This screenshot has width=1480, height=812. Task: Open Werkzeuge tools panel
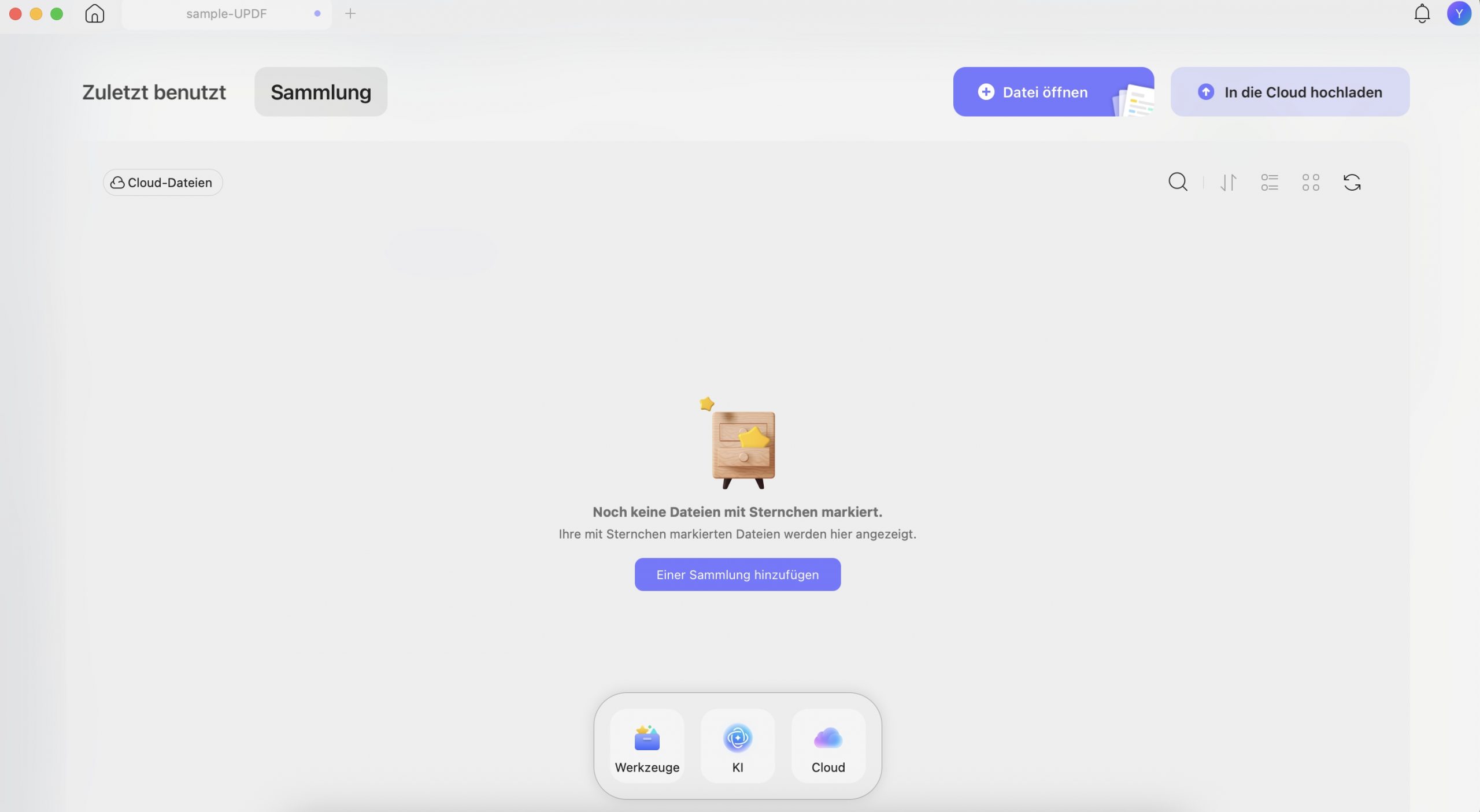(x=647, y=747)
